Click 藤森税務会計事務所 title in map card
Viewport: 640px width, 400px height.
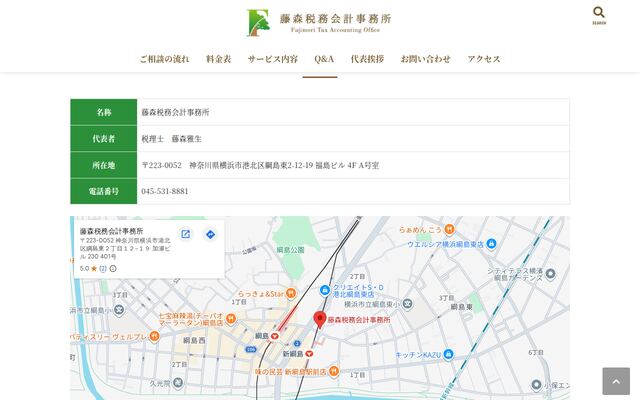pyautogui.click(x=111, y=231)
